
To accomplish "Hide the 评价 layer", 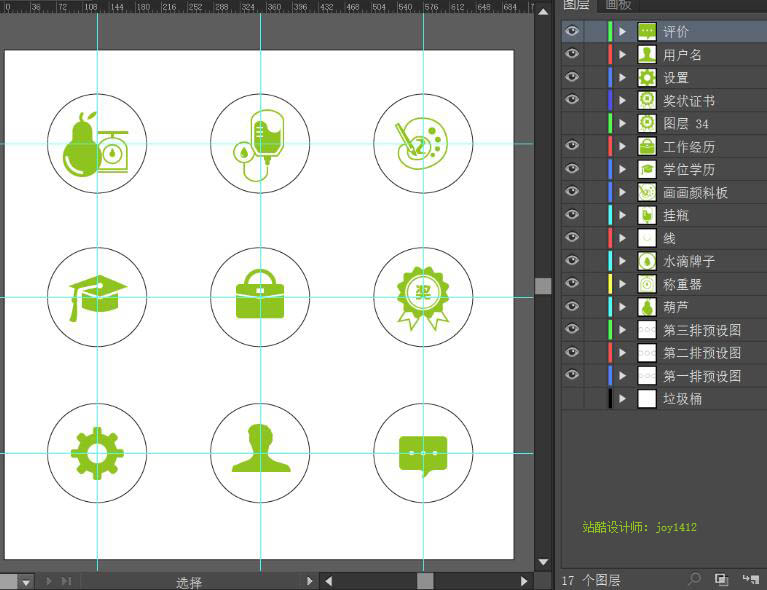I will coord(572,31).
